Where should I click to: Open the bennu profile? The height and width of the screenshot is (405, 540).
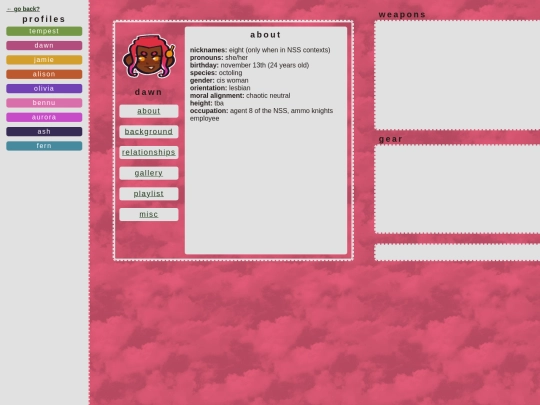44,103
